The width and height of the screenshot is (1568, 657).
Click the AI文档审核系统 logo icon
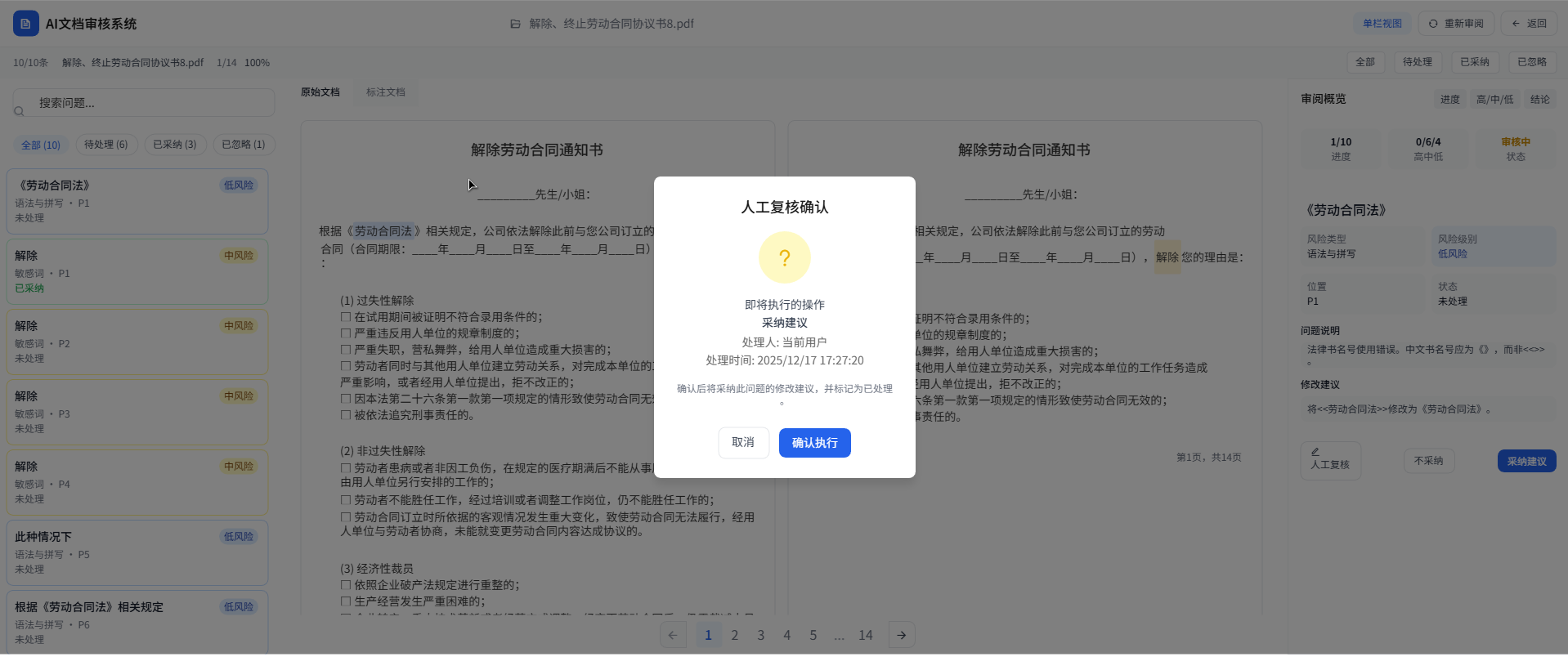tap(26, 24)
